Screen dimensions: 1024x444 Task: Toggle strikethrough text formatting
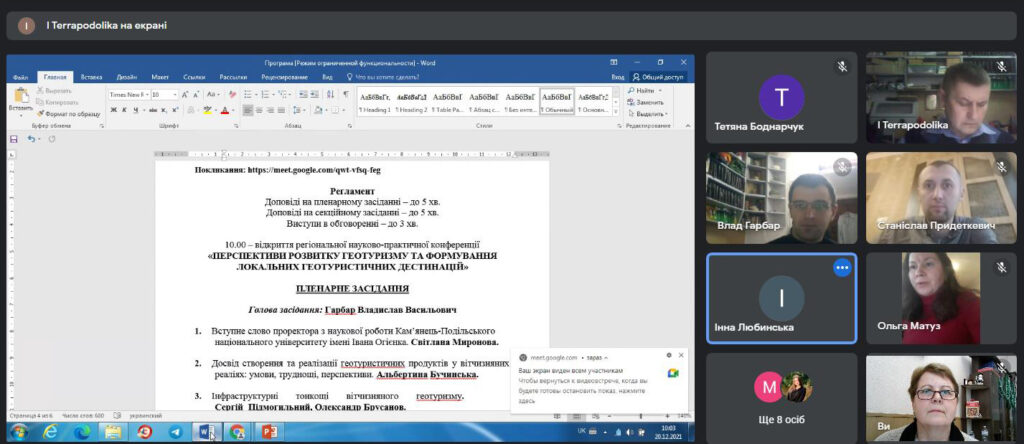(x=152, y=110)
